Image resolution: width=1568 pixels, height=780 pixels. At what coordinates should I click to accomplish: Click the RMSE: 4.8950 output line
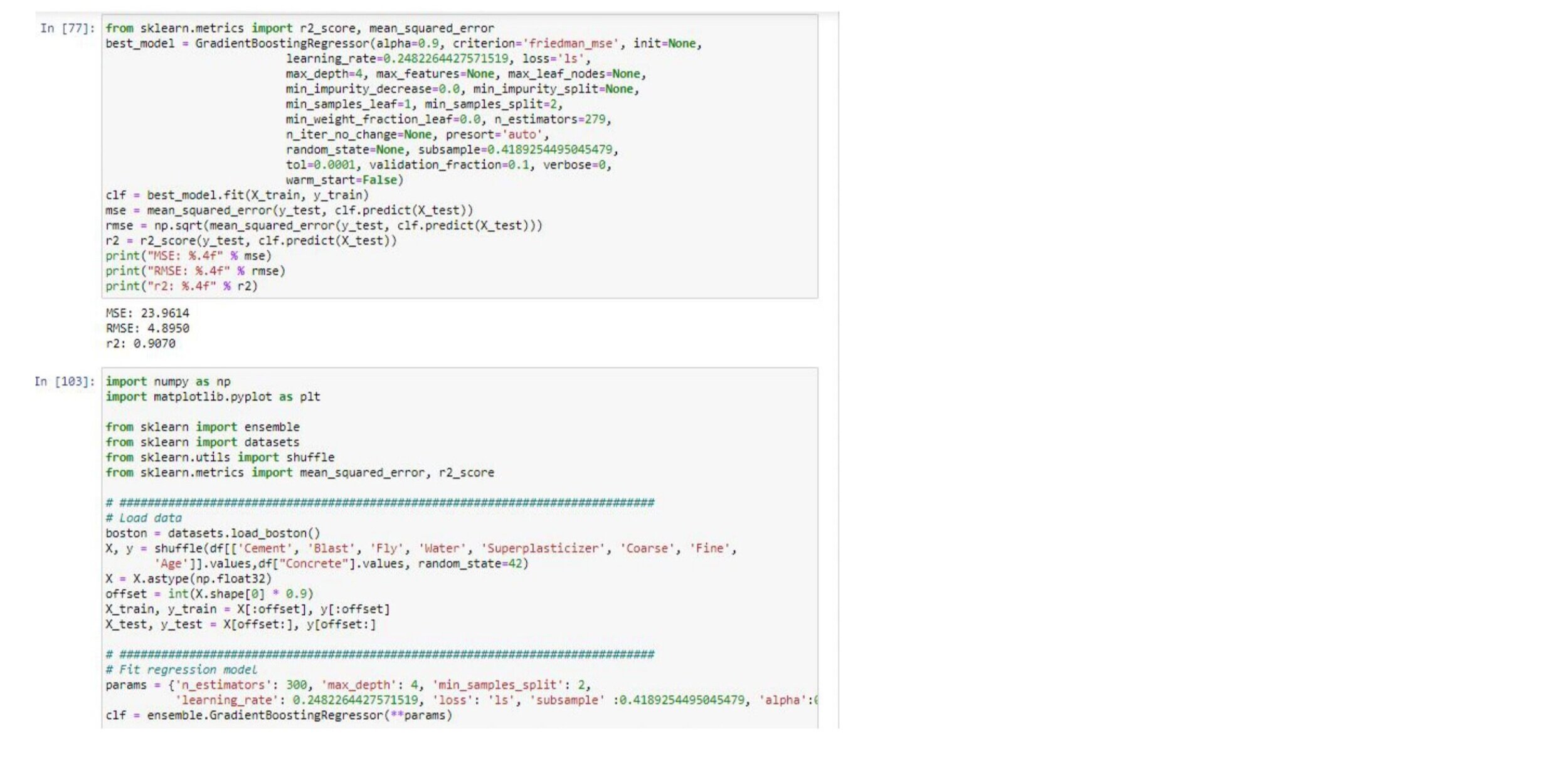(147, 328)
